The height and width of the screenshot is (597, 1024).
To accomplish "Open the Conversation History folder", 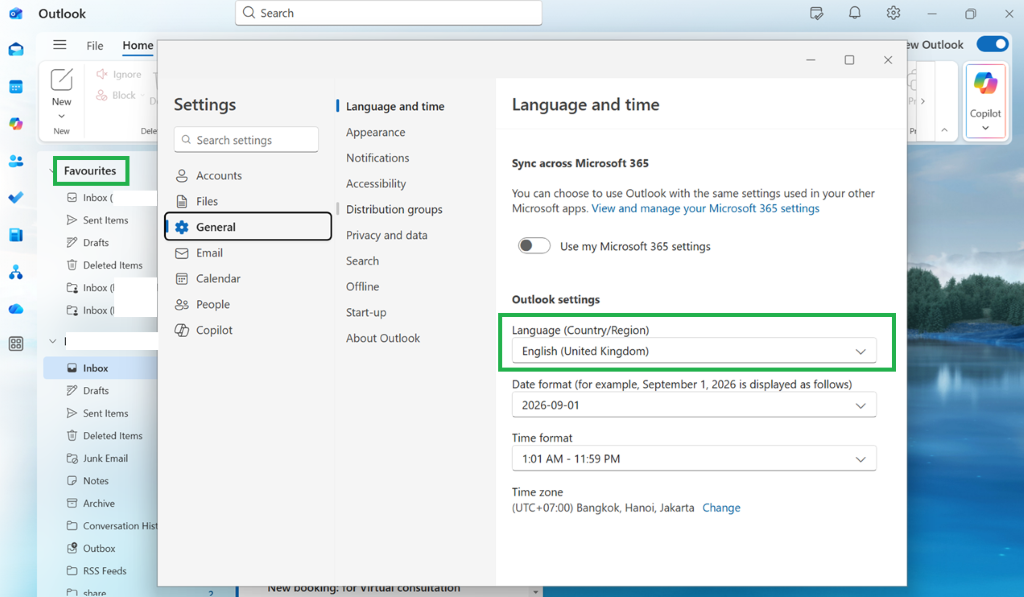I will 112,526.
